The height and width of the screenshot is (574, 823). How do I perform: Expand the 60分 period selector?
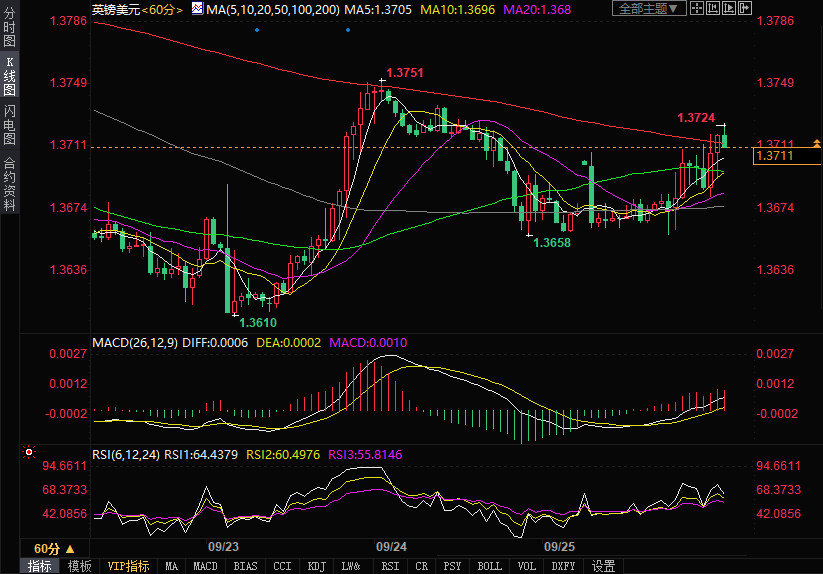click(53, 549)
